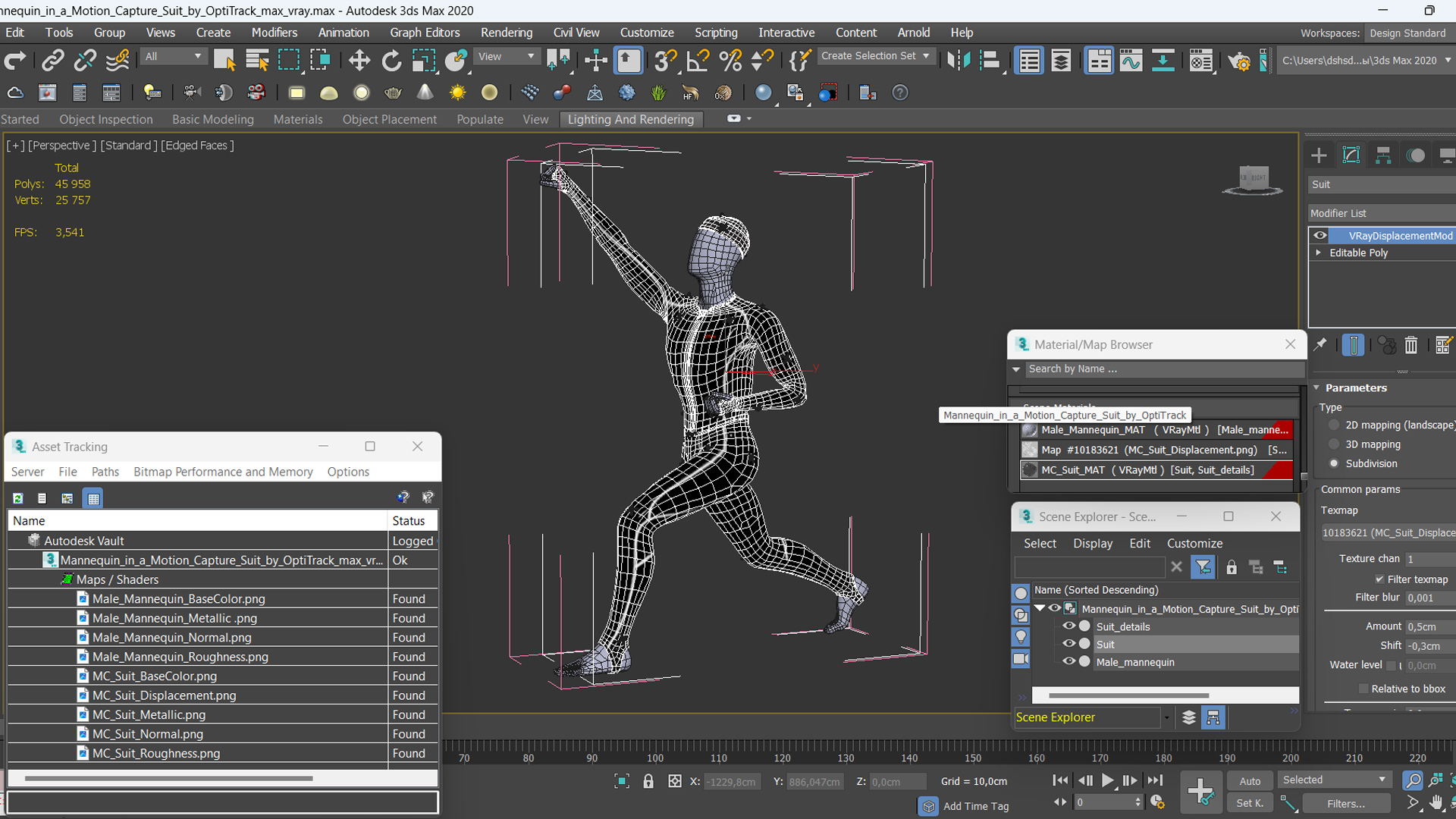Viewport: 1456px width, 819px height.
Task: Toggle Filter texmap checkbox
Action: [1379, 579]
